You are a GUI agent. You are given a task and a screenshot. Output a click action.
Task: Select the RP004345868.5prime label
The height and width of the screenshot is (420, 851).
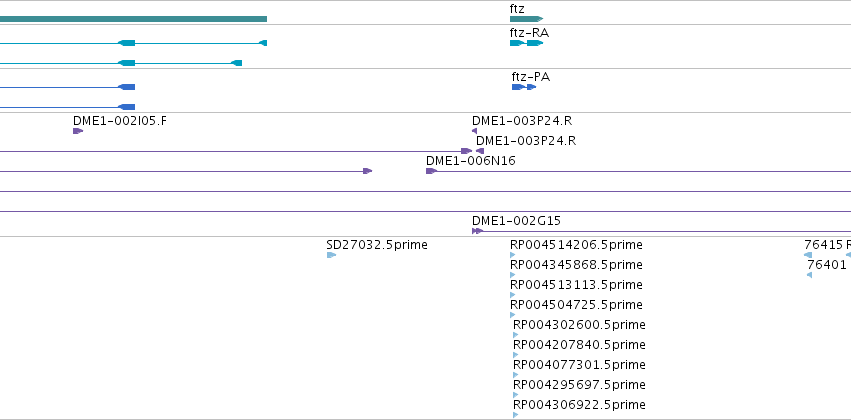pos(576,265)
